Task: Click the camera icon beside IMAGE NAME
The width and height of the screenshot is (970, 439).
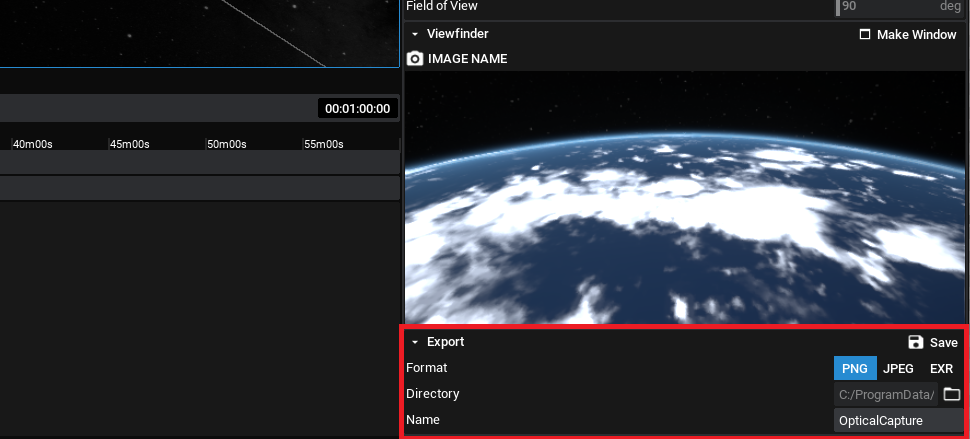Action: click(415, 59)
